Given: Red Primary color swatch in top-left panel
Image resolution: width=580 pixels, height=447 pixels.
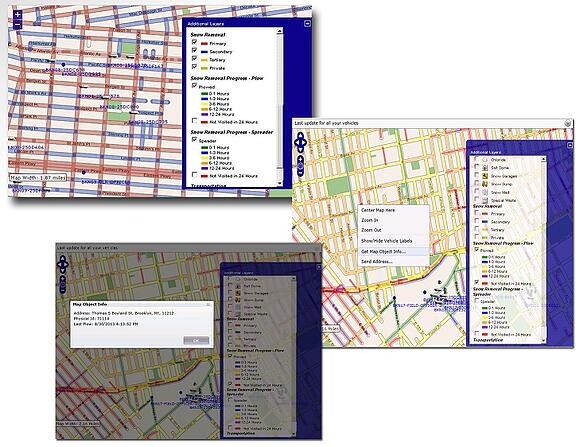Looking at the screenshot, I should pyautogui.click(x=204, y=44).
